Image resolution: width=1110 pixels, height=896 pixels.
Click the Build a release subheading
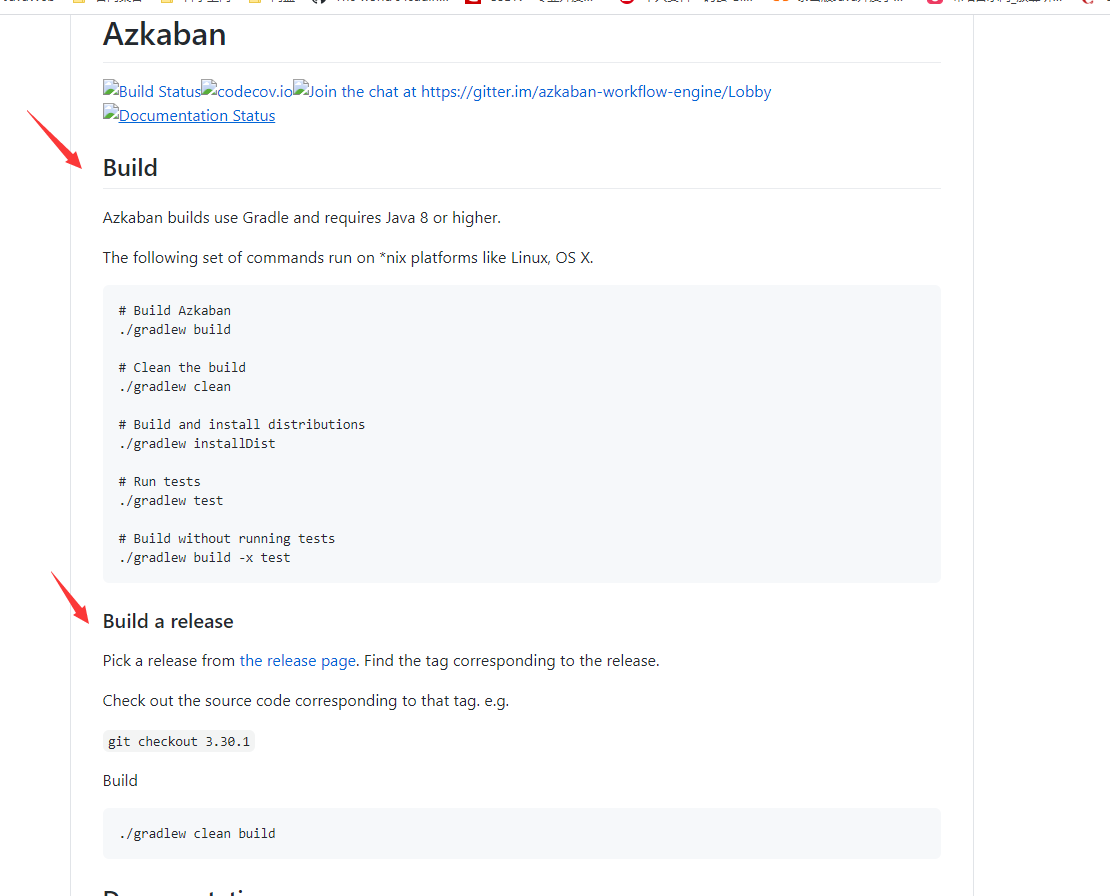click(168, 621)
